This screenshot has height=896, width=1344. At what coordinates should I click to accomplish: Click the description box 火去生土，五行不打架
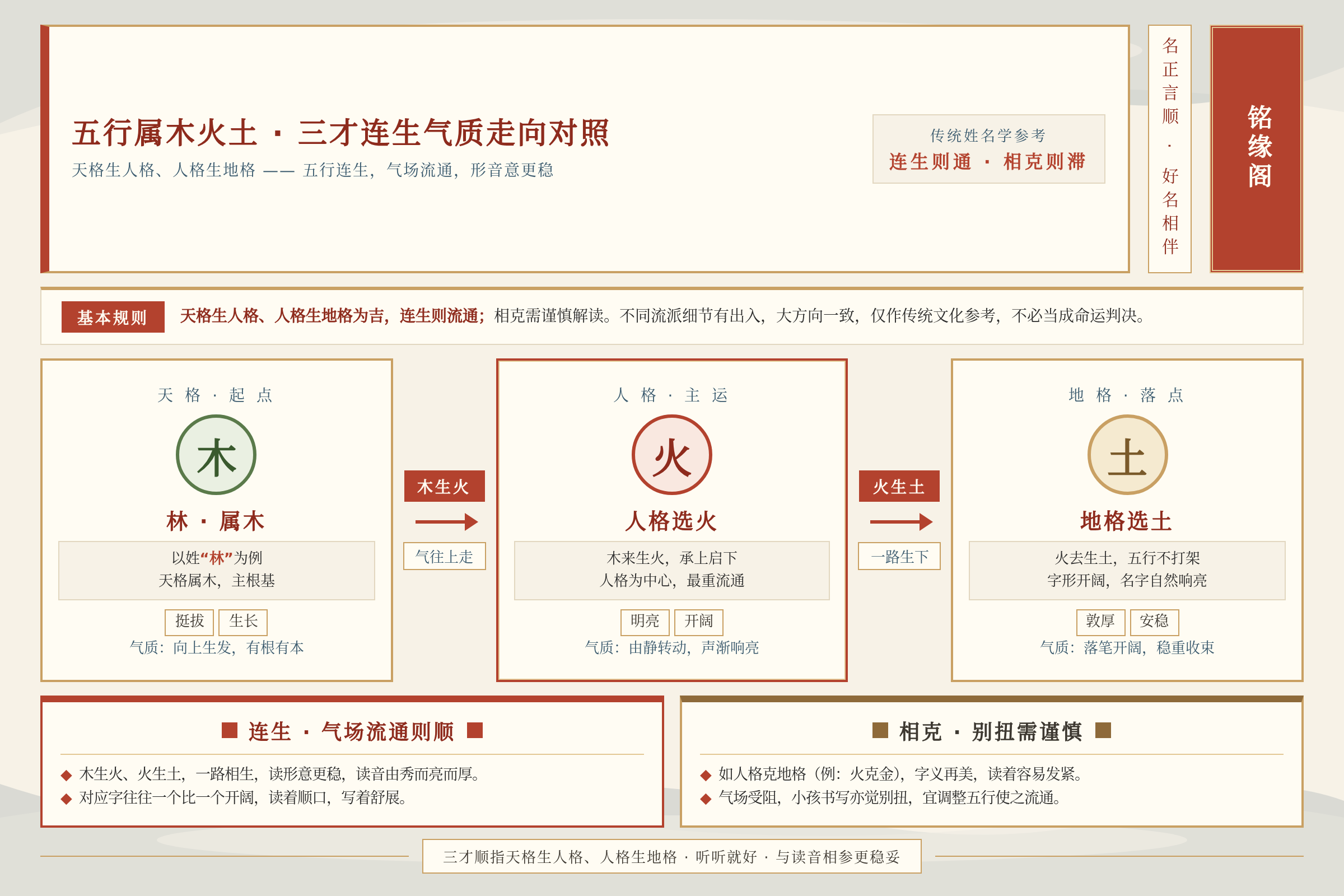[1127, 570]
